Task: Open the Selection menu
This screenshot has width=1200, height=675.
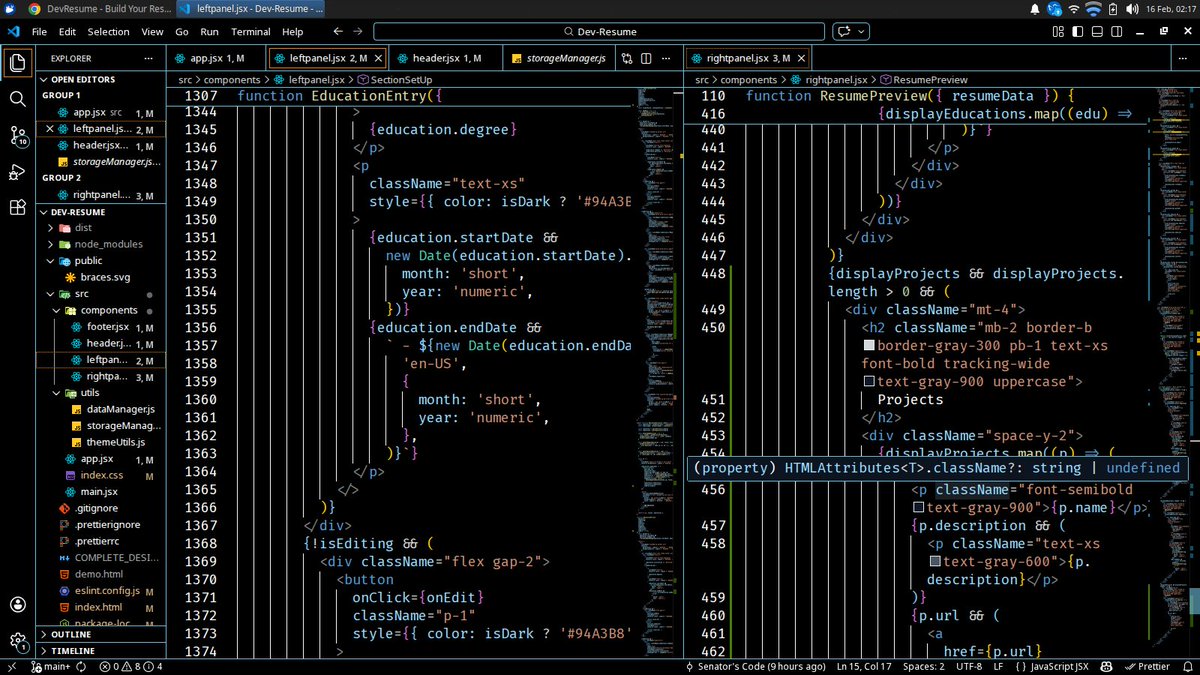Action: [x=108, y=31]
